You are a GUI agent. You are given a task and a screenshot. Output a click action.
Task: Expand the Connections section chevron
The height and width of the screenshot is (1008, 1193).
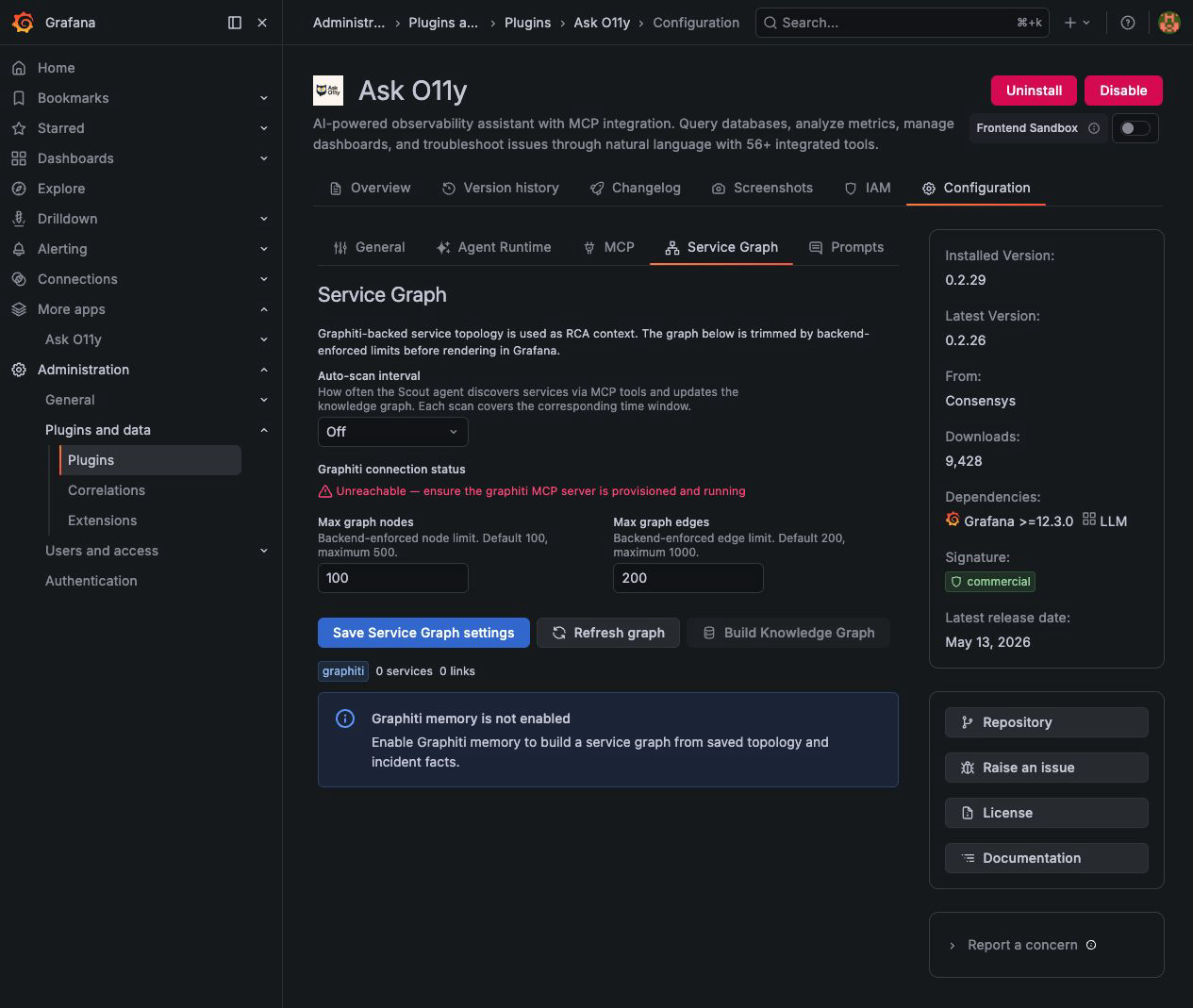[x=264, y=279]
